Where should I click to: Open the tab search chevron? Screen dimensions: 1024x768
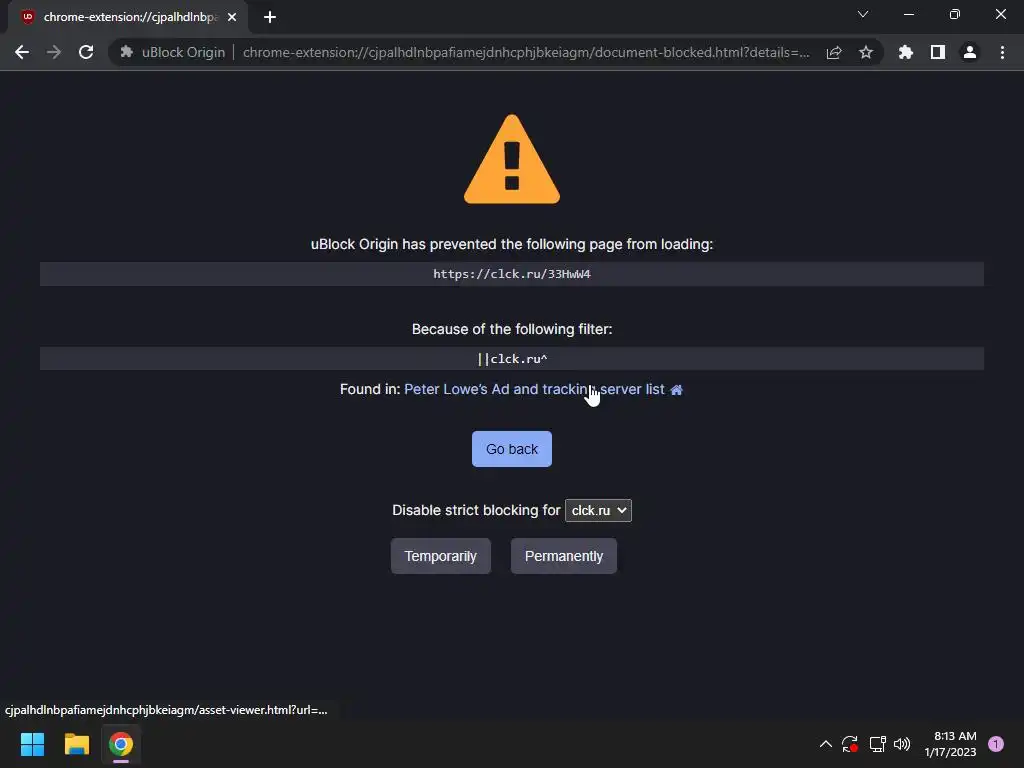863,14
